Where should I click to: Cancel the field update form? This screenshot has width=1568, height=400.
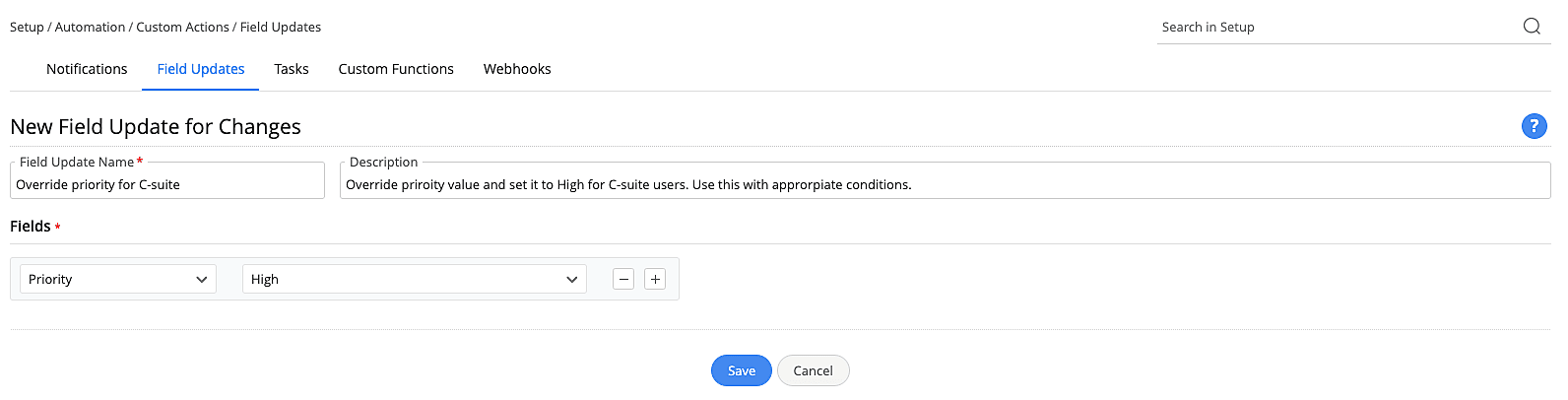813,370
